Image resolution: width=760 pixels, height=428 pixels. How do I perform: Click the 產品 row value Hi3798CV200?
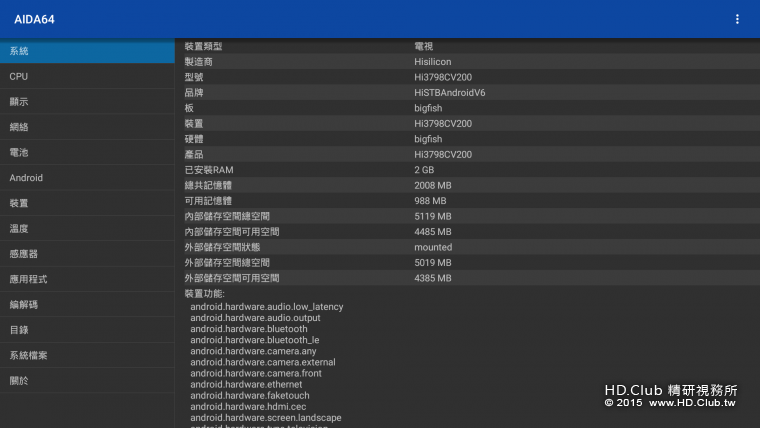click(x=443, y=155)
